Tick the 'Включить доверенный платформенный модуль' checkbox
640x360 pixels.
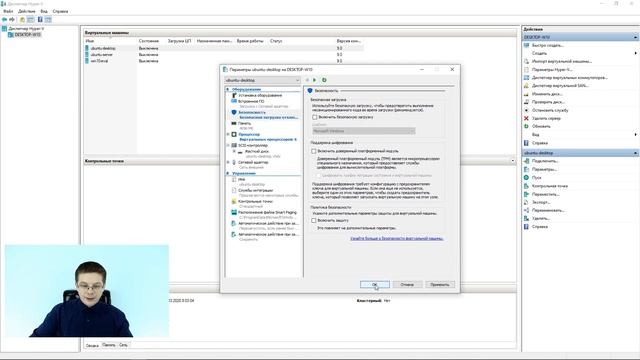[x=314, y=151]
